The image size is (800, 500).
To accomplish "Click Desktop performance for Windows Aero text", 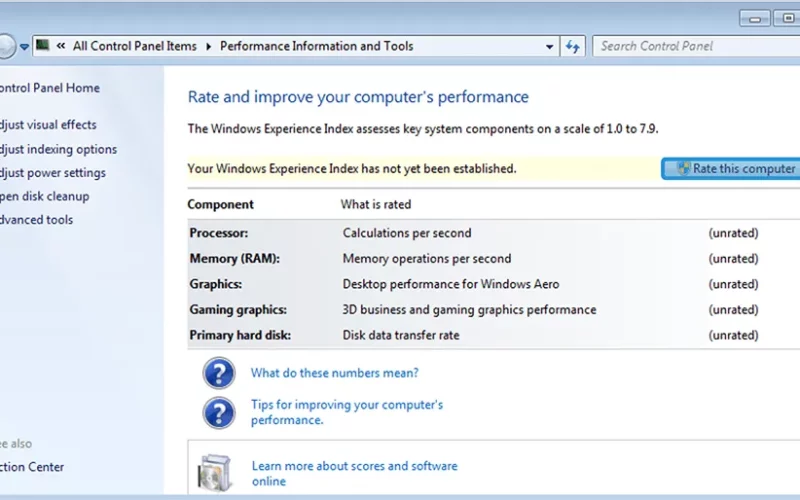I will pyautogui.click(x=451, y=284).
